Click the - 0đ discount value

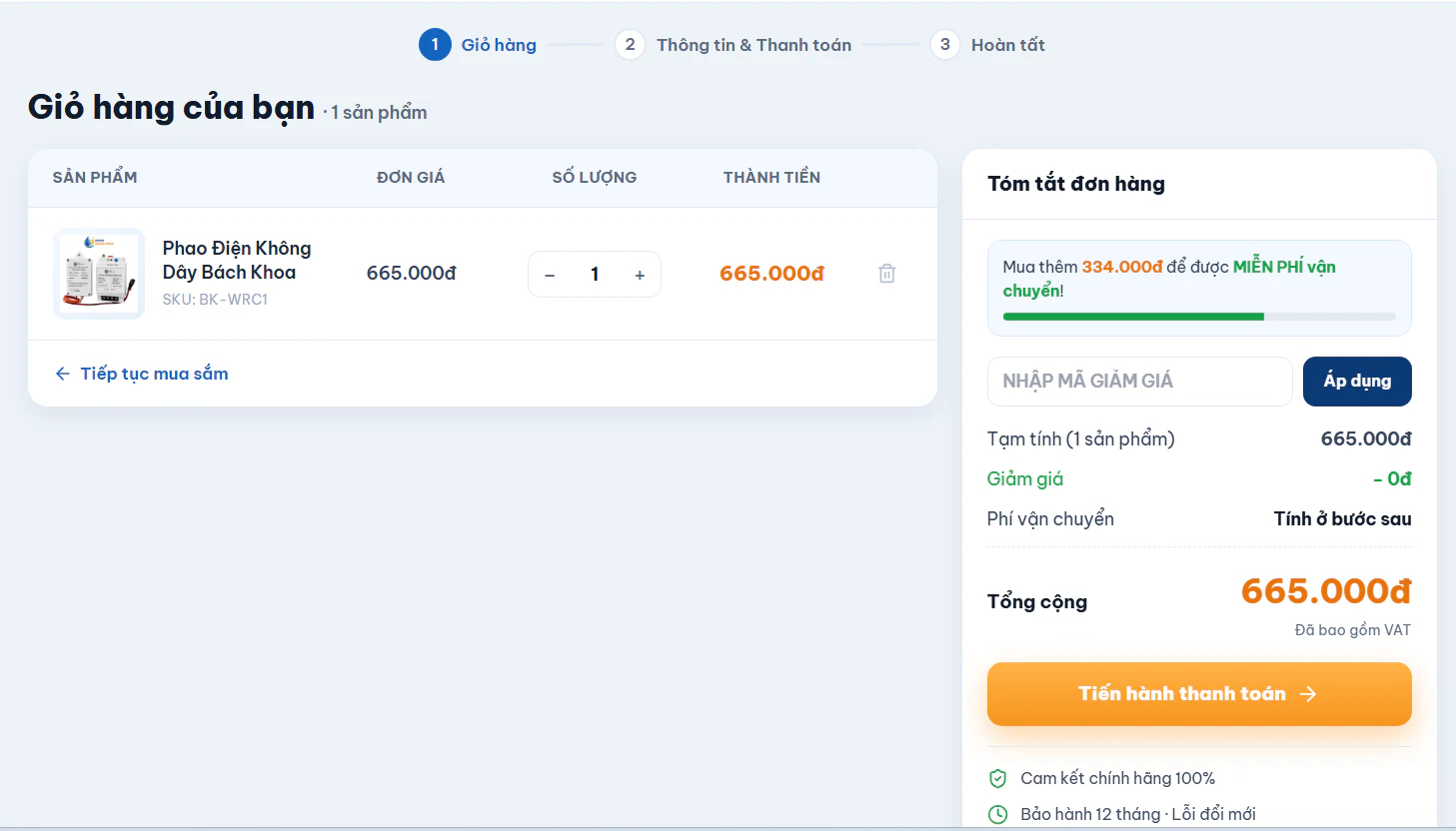tap(1392, 479)
